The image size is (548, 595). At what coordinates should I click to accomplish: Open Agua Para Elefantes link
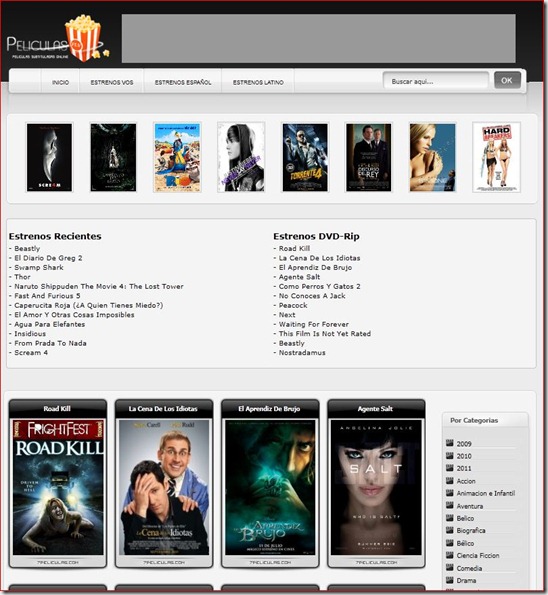(x=49, y=324)
